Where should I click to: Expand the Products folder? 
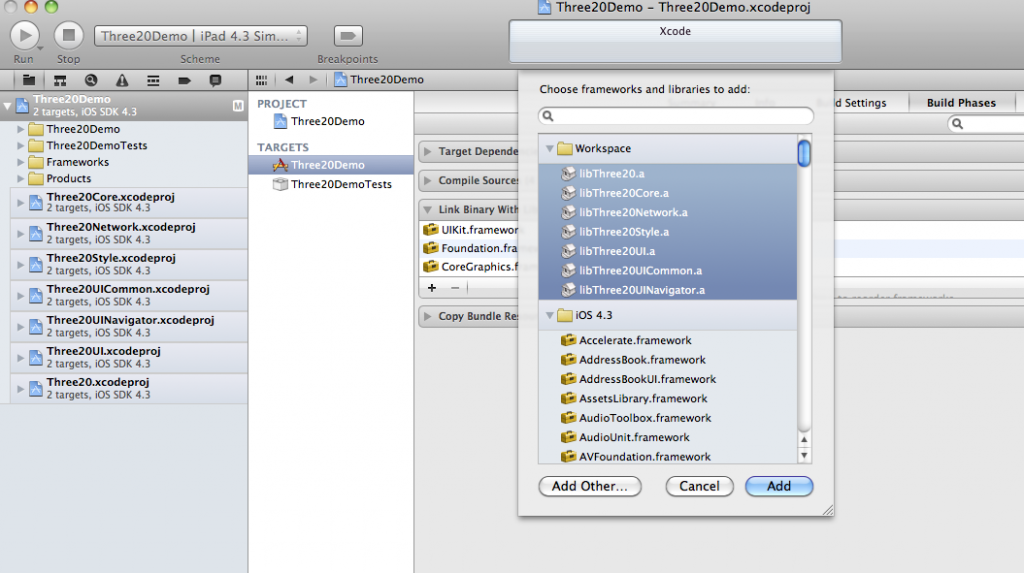pos(20,178)
